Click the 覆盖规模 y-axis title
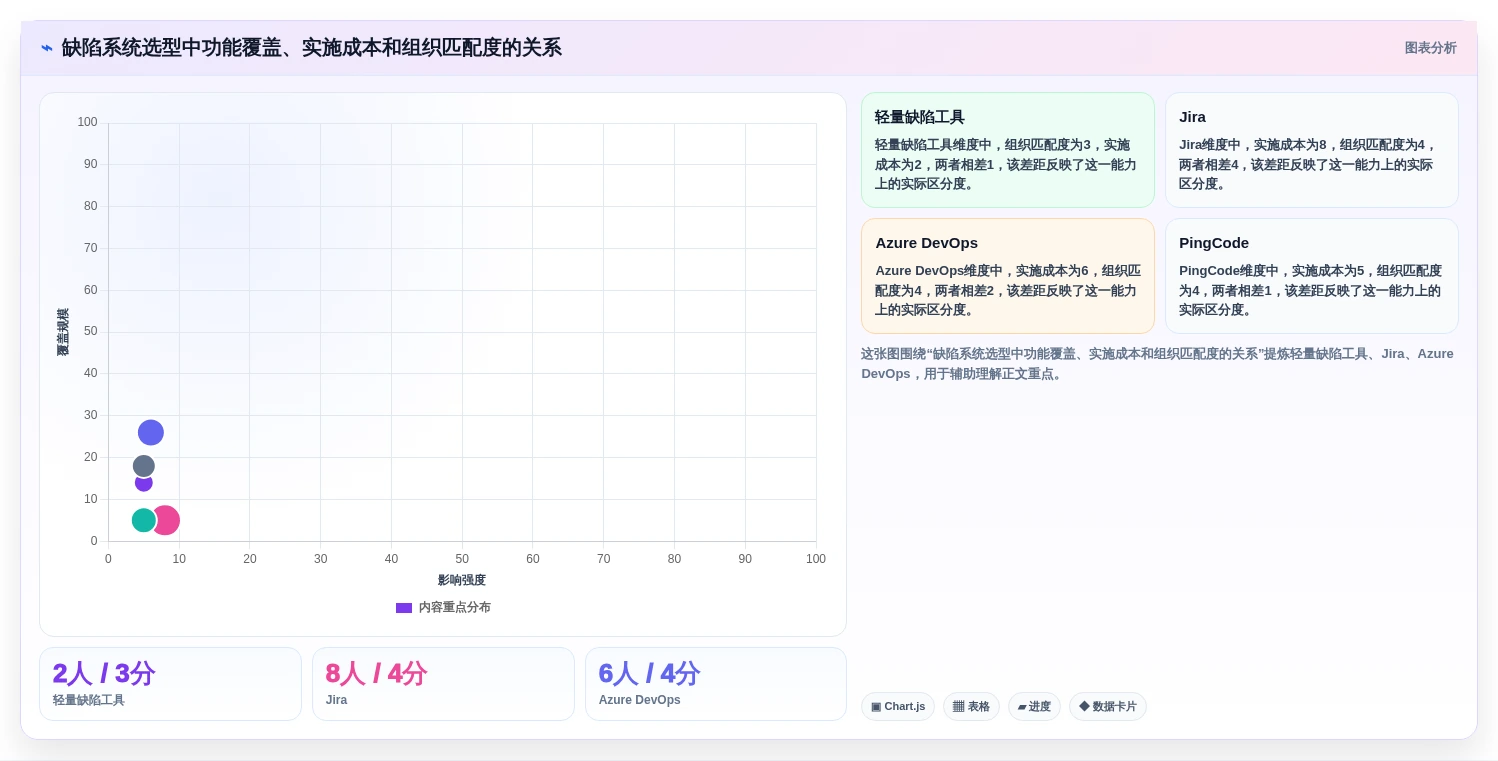Viewport: 1498px width, 761px height. pyautogui.click(x=63, y=332)
